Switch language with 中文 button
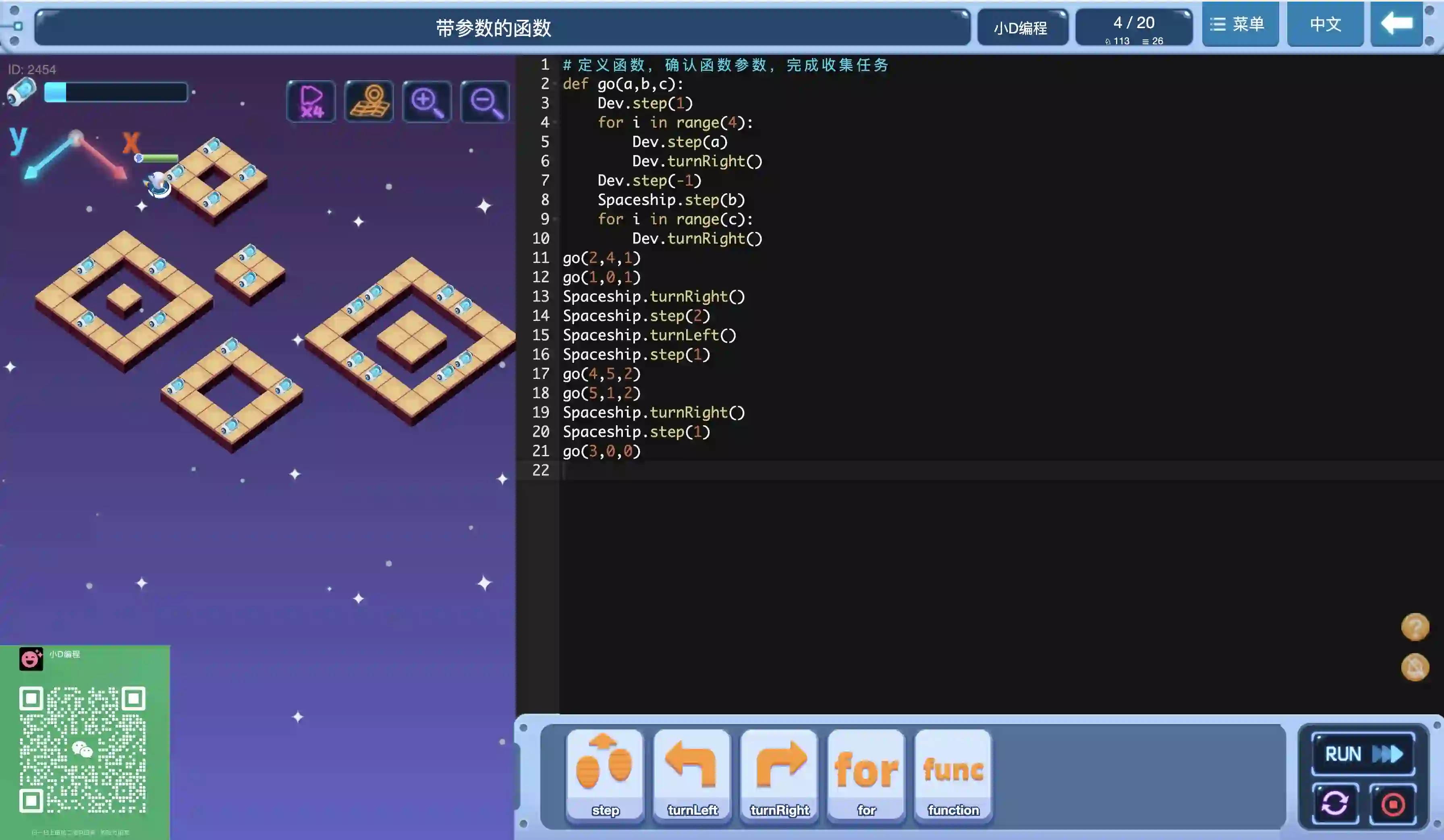 tap(1325, 24)
